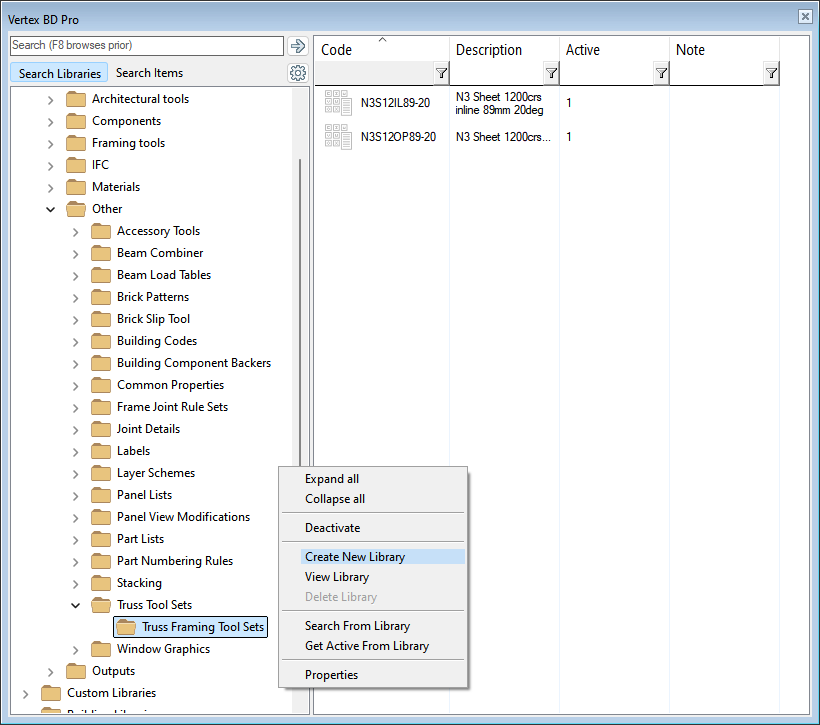Screen dimensions: 820x725
Task: Collapse the Truss Tool Sets folder
Action: click(x=76, y=605)
